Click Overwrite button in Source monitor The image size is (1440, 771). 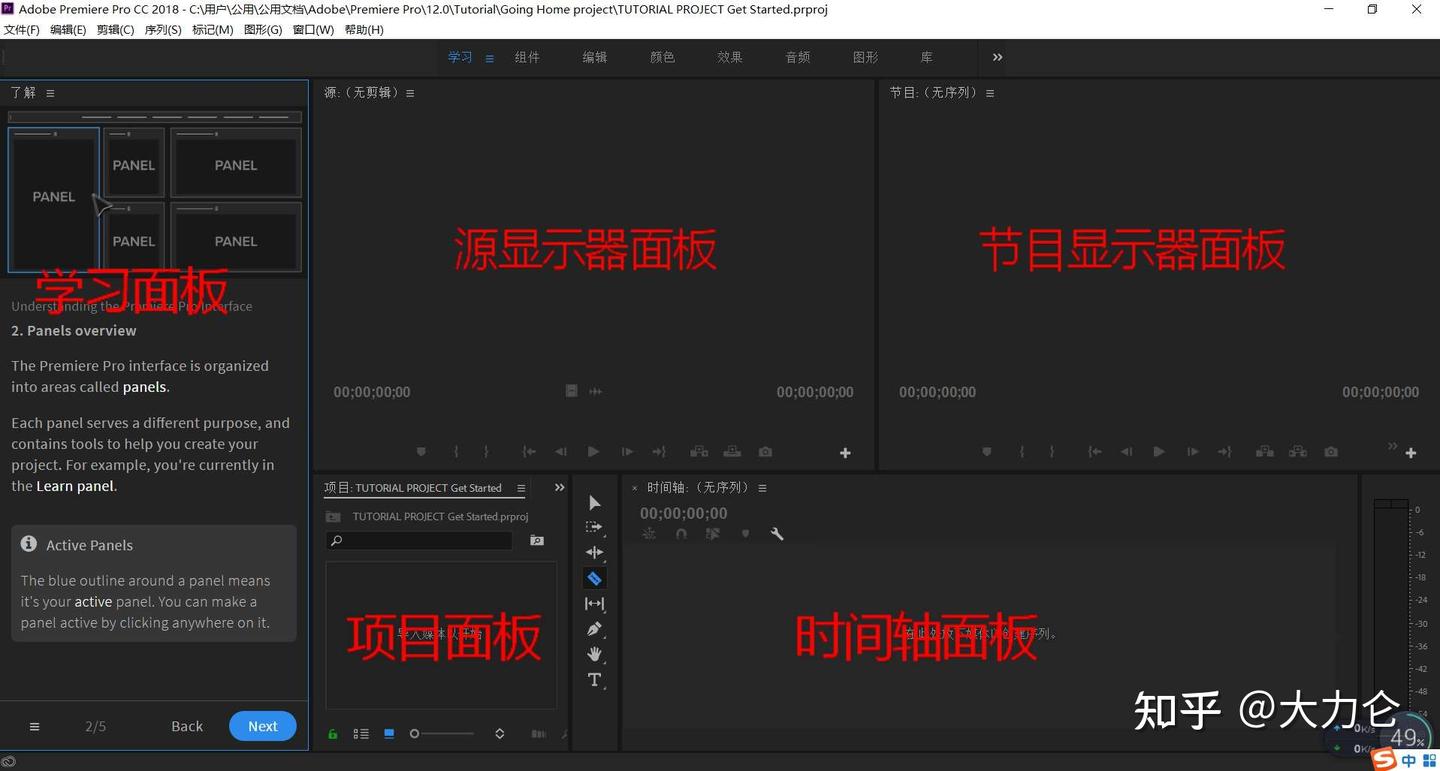pos(732,452)
